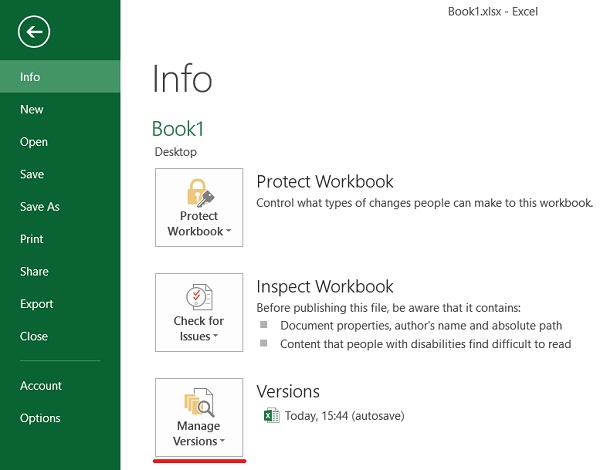Open the Manage Versions dropdown button

click(199, 417)
